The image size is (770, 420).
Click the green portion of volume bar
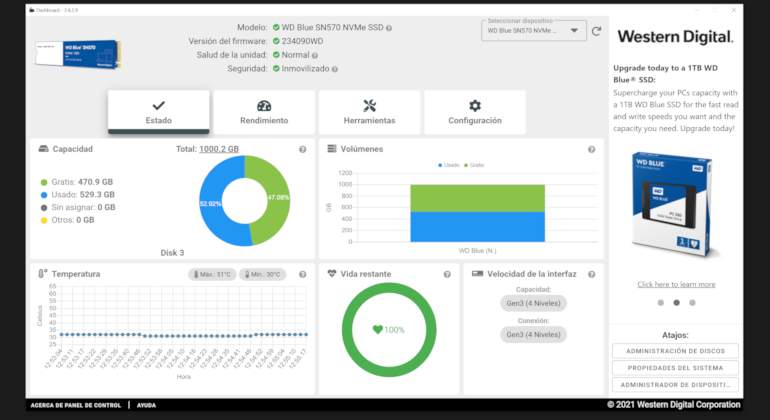point(477,198)
